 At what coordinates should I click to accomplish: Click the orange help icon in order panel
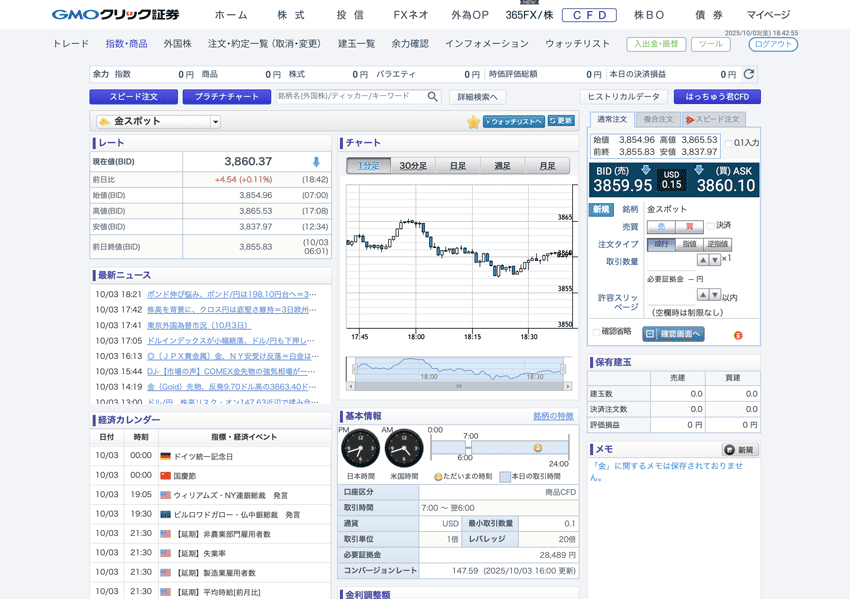pos(738,335)
